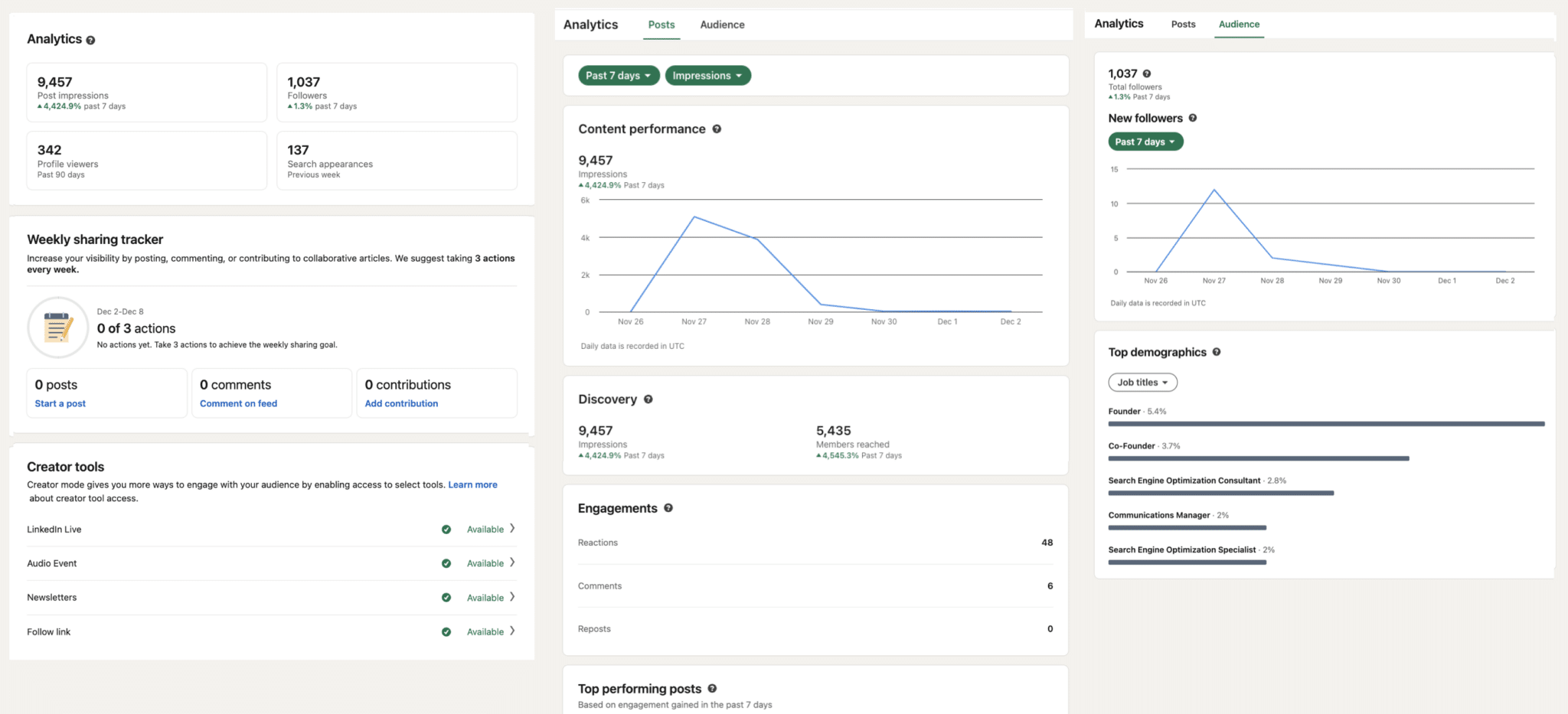Click green checkmark for Newsletters
Screen dimensions: 1568x714
point(446,598)
